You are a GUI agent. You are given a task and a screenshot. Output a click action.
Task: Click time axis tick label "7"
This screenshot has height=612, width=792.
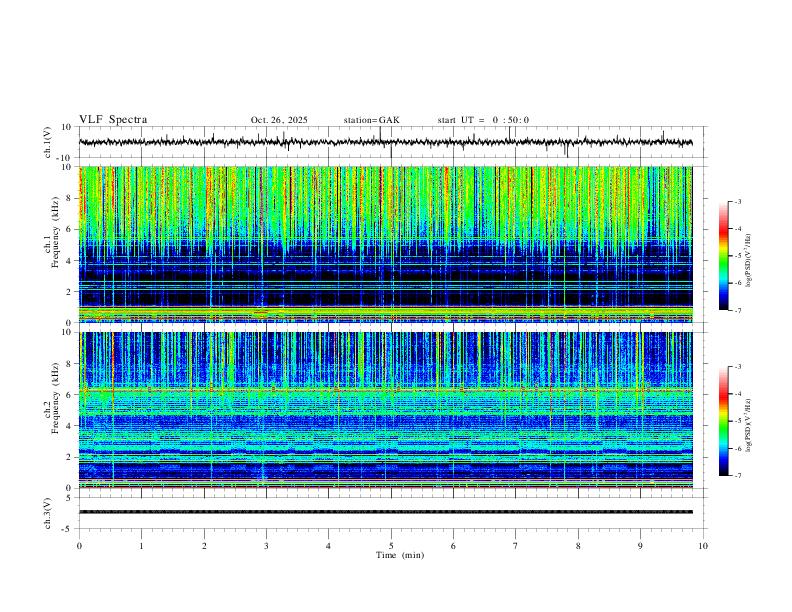tap(516, 546)
